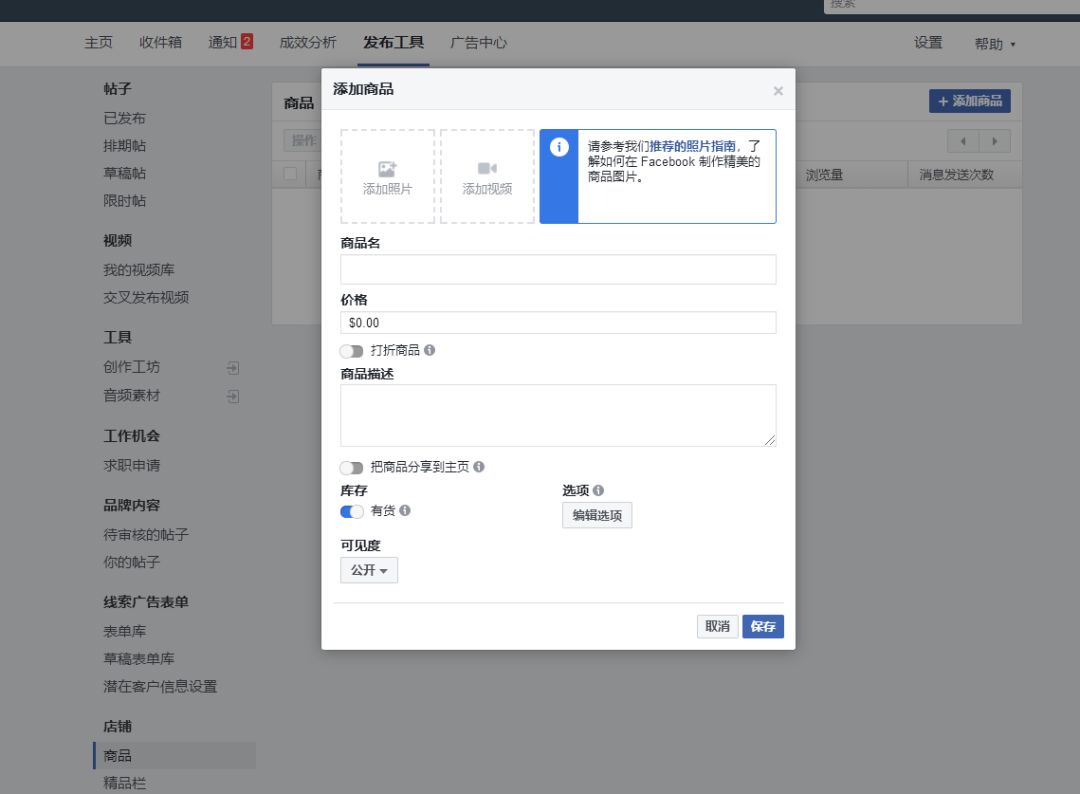Click the 商品名 input field

[x=558, y=269]
